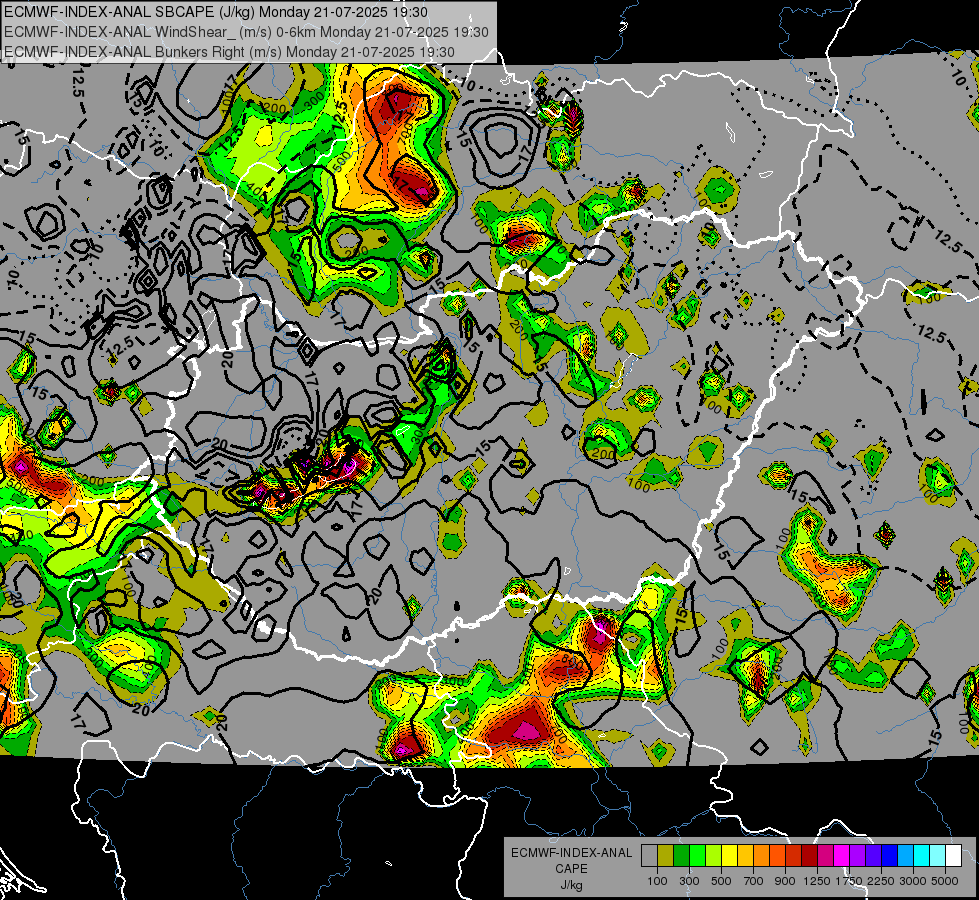Pick the pure blue legend swatch after 2250
This screenshot has height=900, width=979.
[890, 855]
